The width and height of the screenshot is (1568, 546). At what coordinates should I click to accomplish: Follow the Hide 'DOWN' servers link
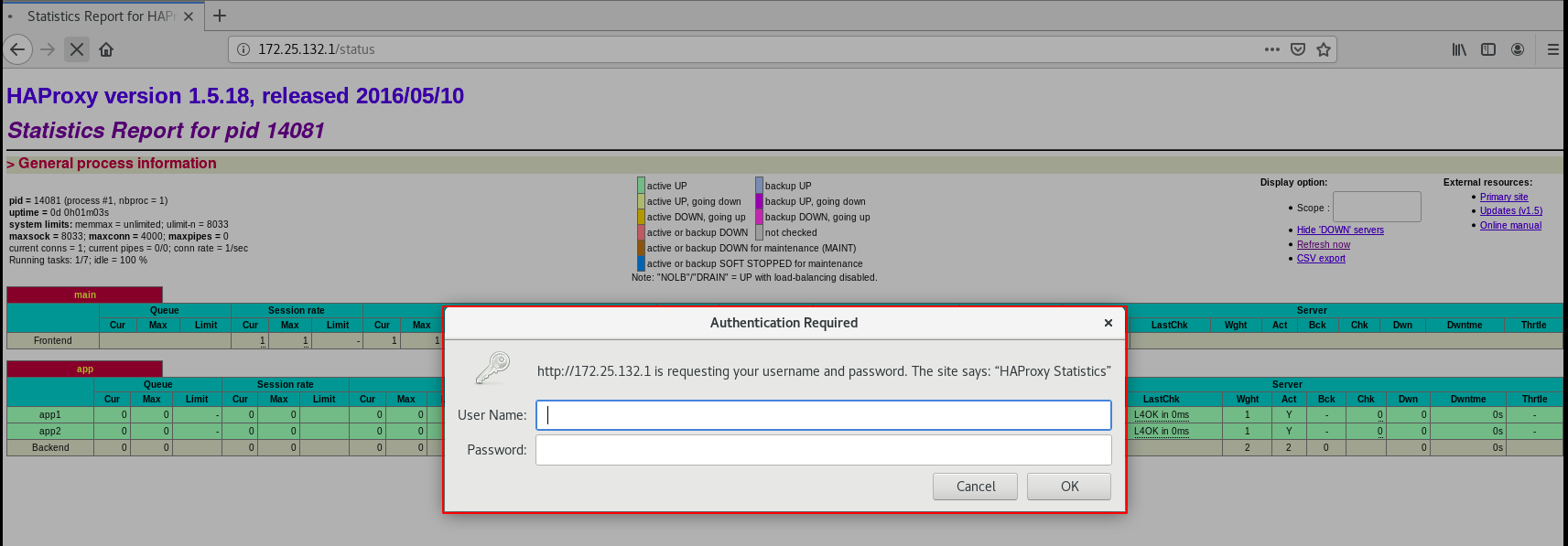(x=1340, y=230)
